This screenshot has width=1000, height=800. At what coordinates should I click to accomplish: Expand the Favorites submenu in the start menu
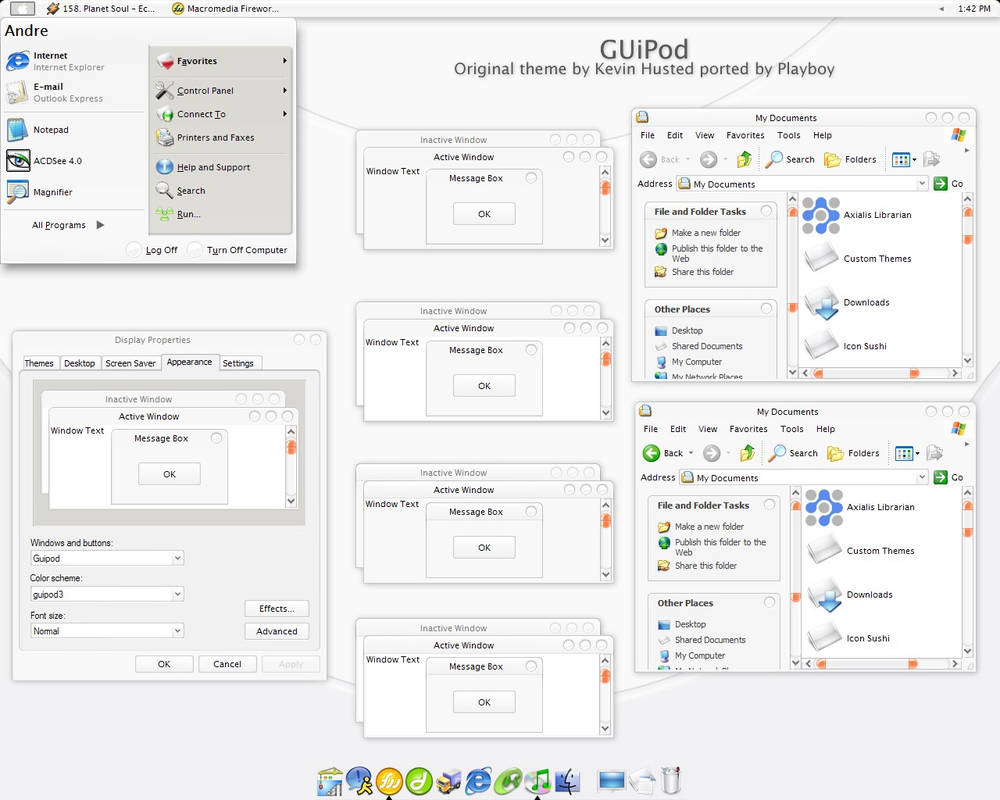pyautogui.click(x=221, y=61)
